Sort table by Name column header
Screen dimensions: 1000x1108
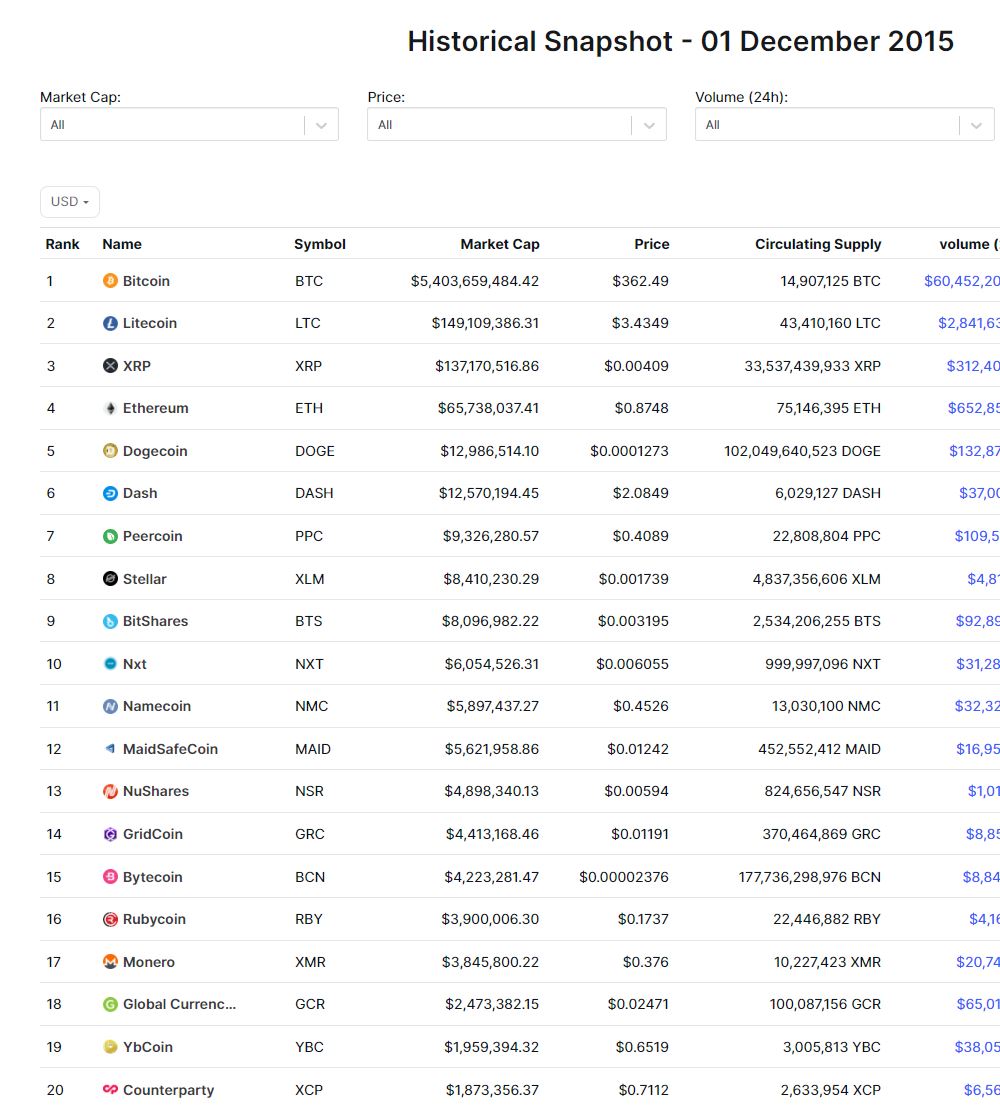pyautogui.click(x=122, y=244)
